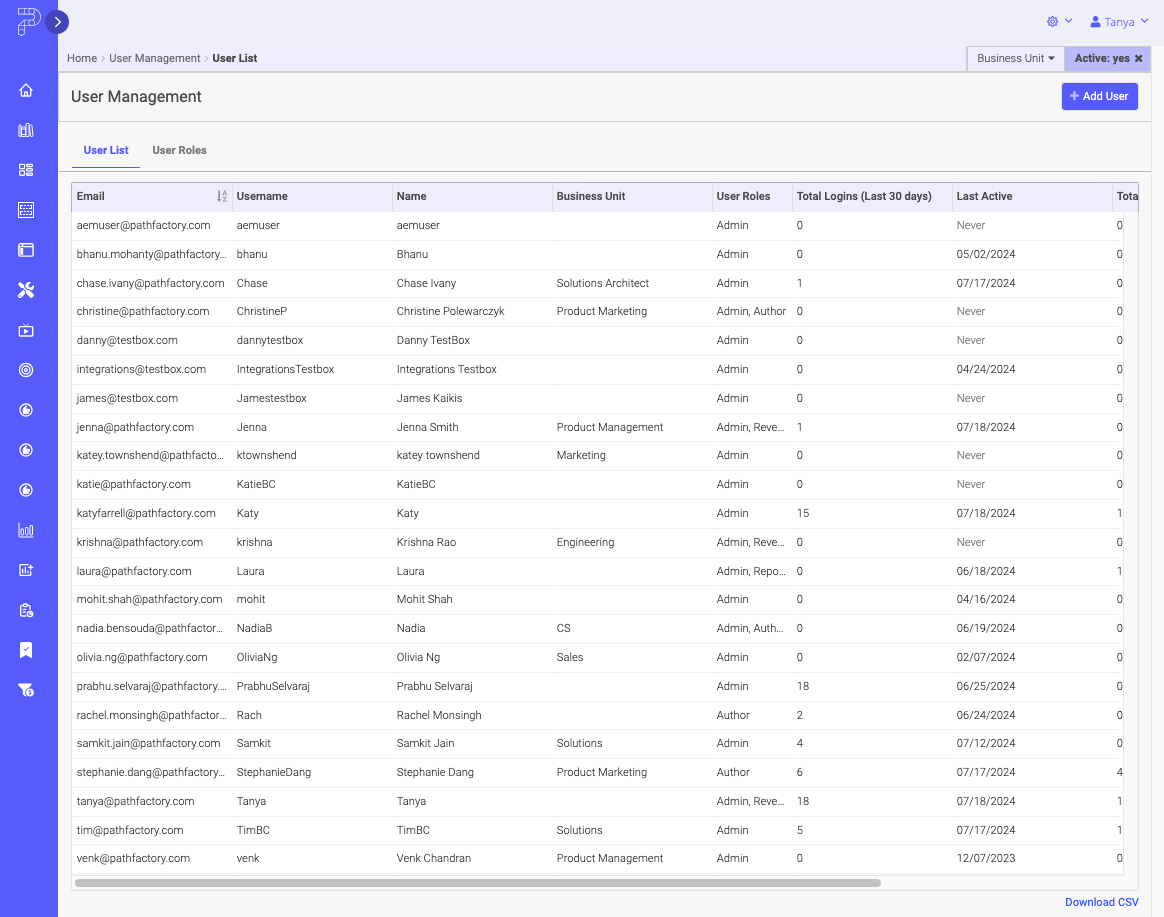Click the PathFactory logo in sidebar
The image size is (1164, 917).
click(x=27, y=22)
